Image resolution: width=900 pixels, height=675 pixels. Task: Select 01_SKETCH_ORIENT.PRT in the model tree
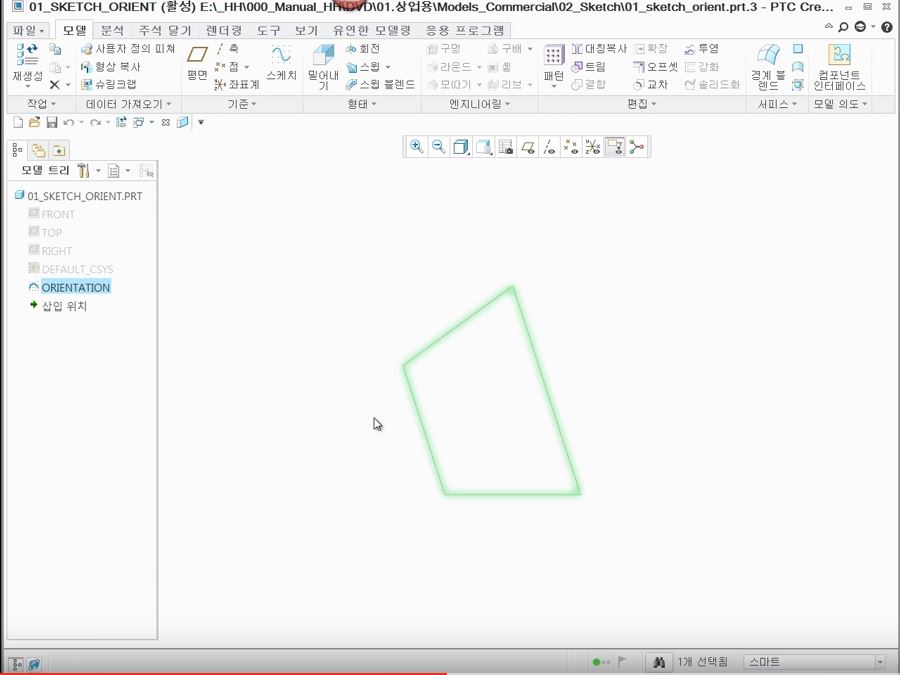84,196
